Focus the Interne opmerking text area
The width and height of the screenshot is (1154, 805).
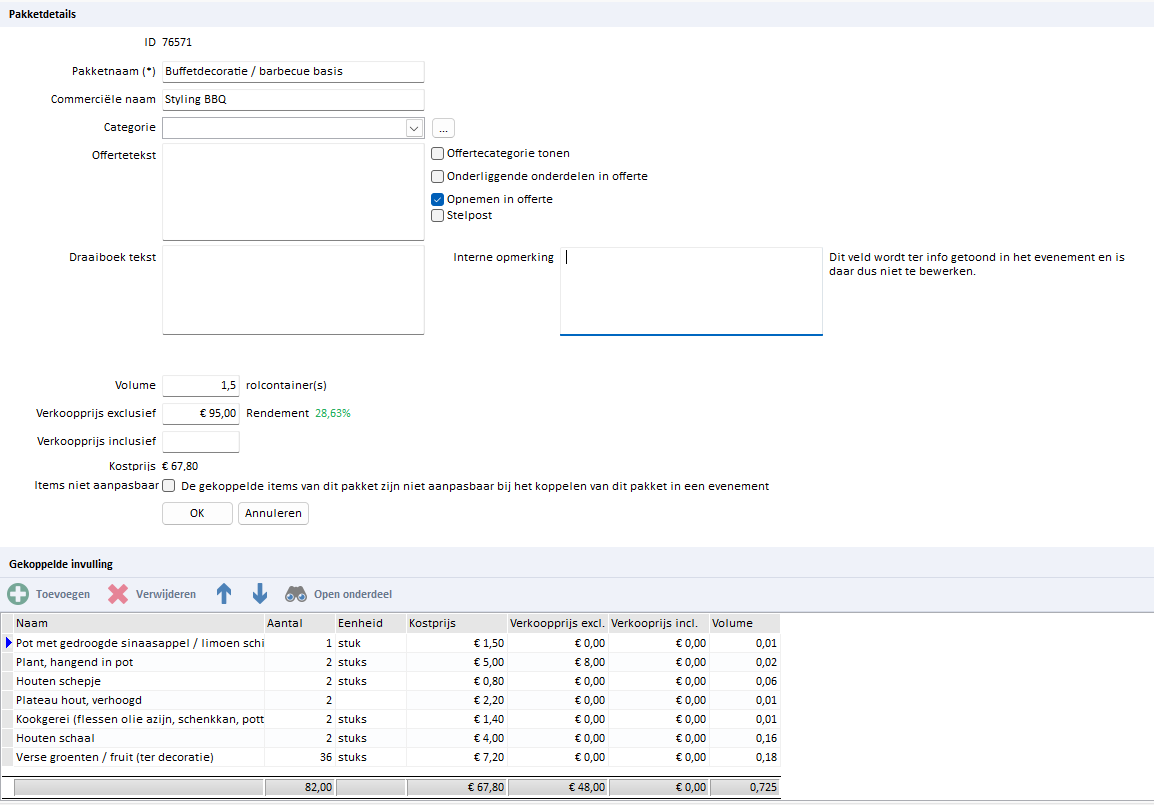click(691, 291)
